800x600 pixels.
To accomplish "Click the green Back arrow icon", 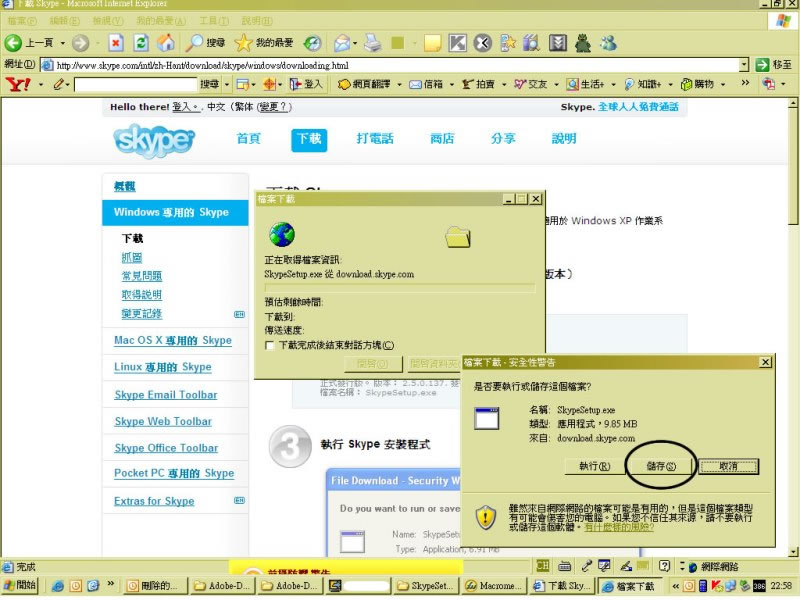I will point(13,43).
